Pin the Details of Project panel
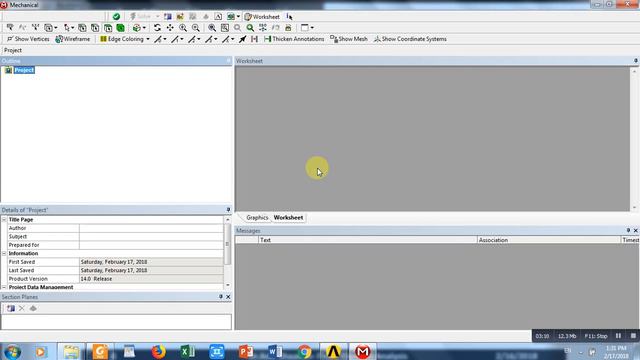640x360 pixels. coord(228,210)
